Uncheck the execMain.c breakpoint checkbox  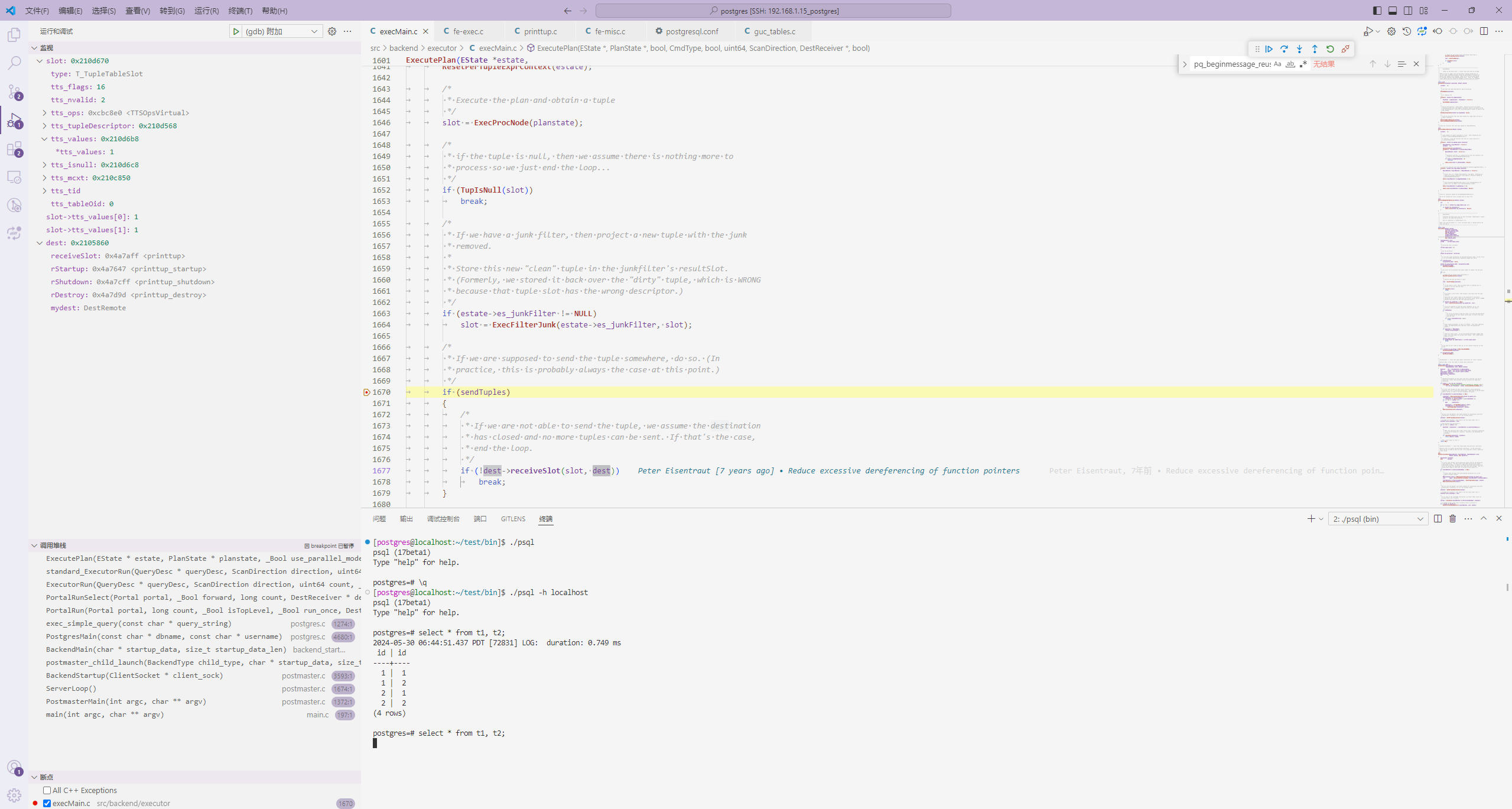click(47, 803)
